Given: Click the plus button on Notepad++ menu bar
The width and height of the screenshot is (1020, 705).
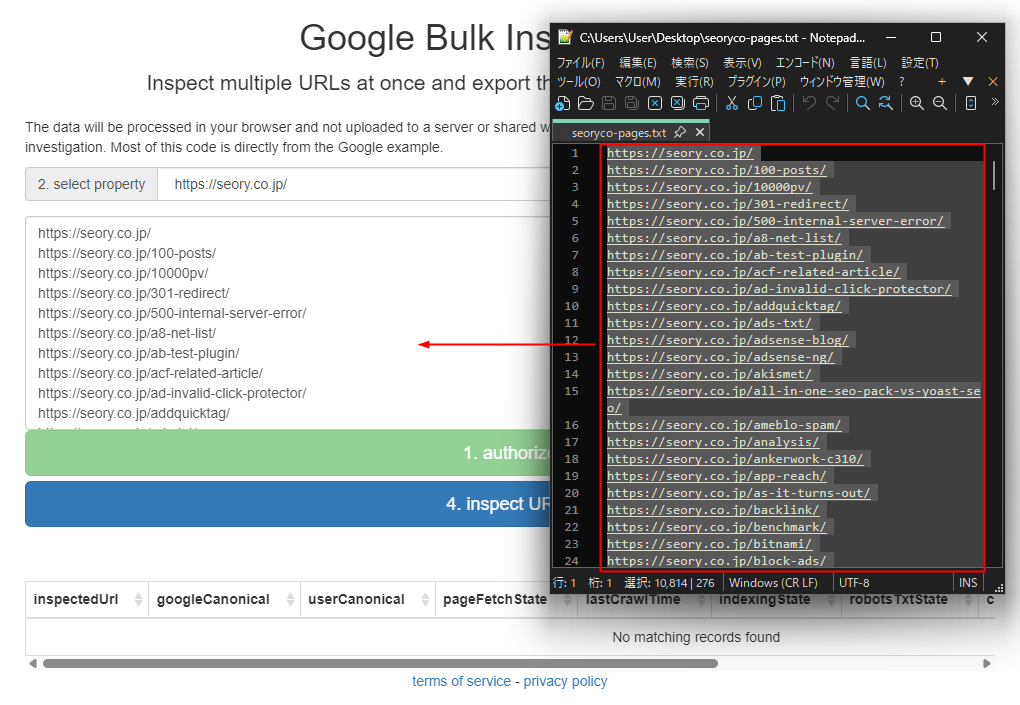Looking at the screenshot, I should (x=941, y=82).
